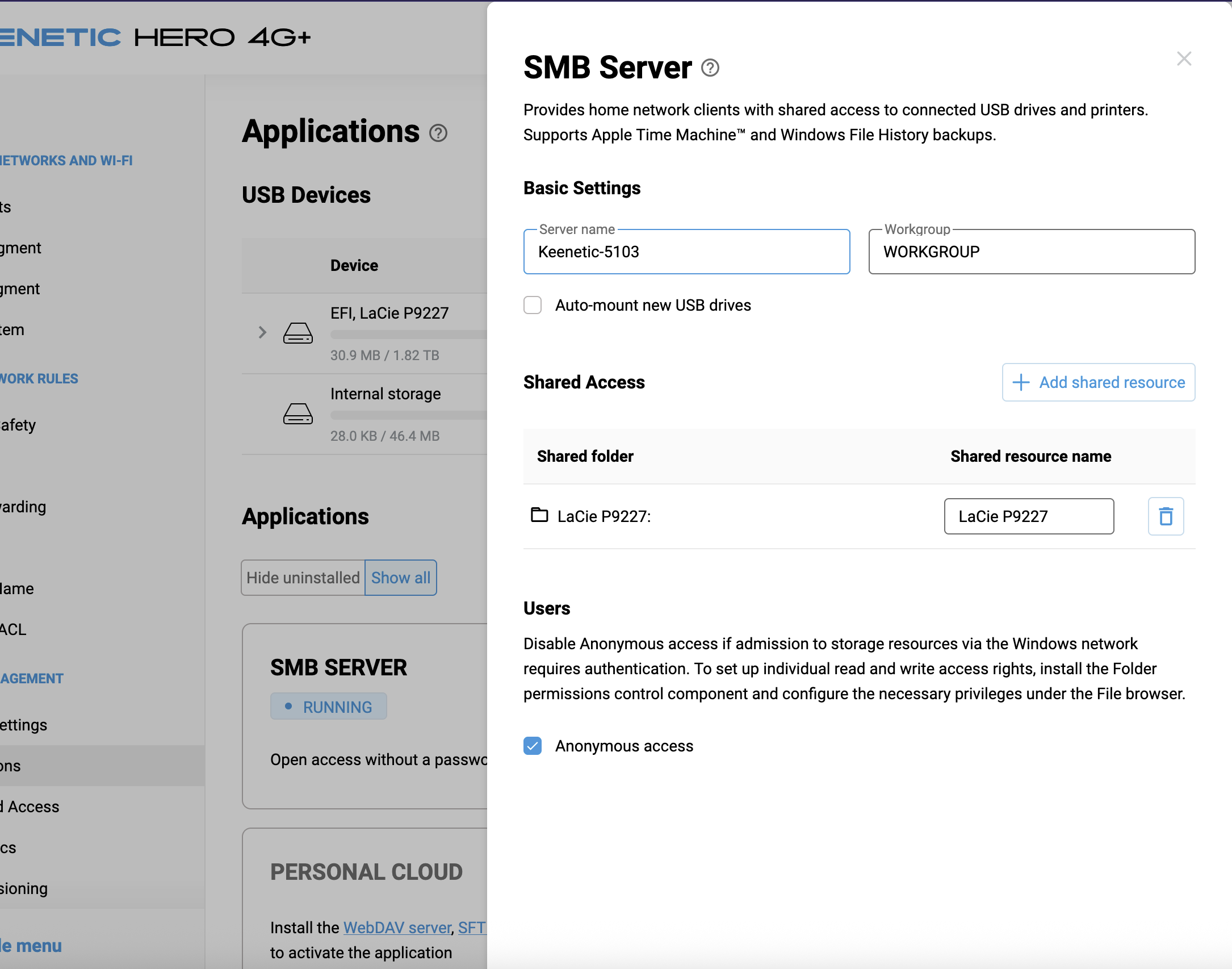The width and height of the screenshot is (1232, 969).
Task: Click the LaCie P9227 shared folder icon
Action: pos(539,515)
